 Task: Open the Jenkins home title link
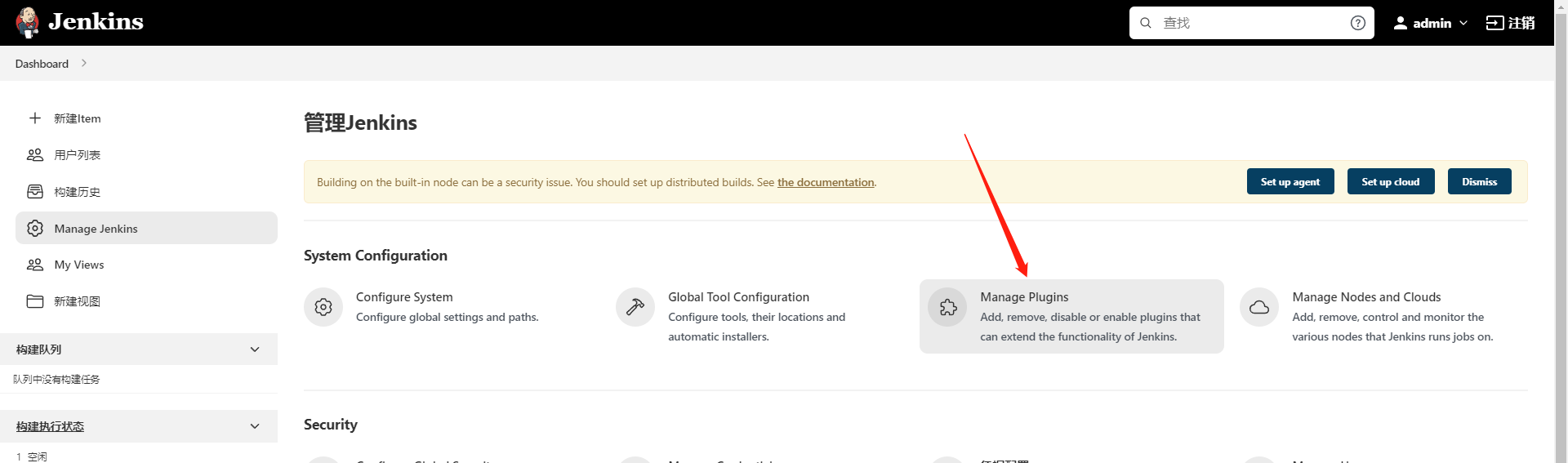point(96,22)
